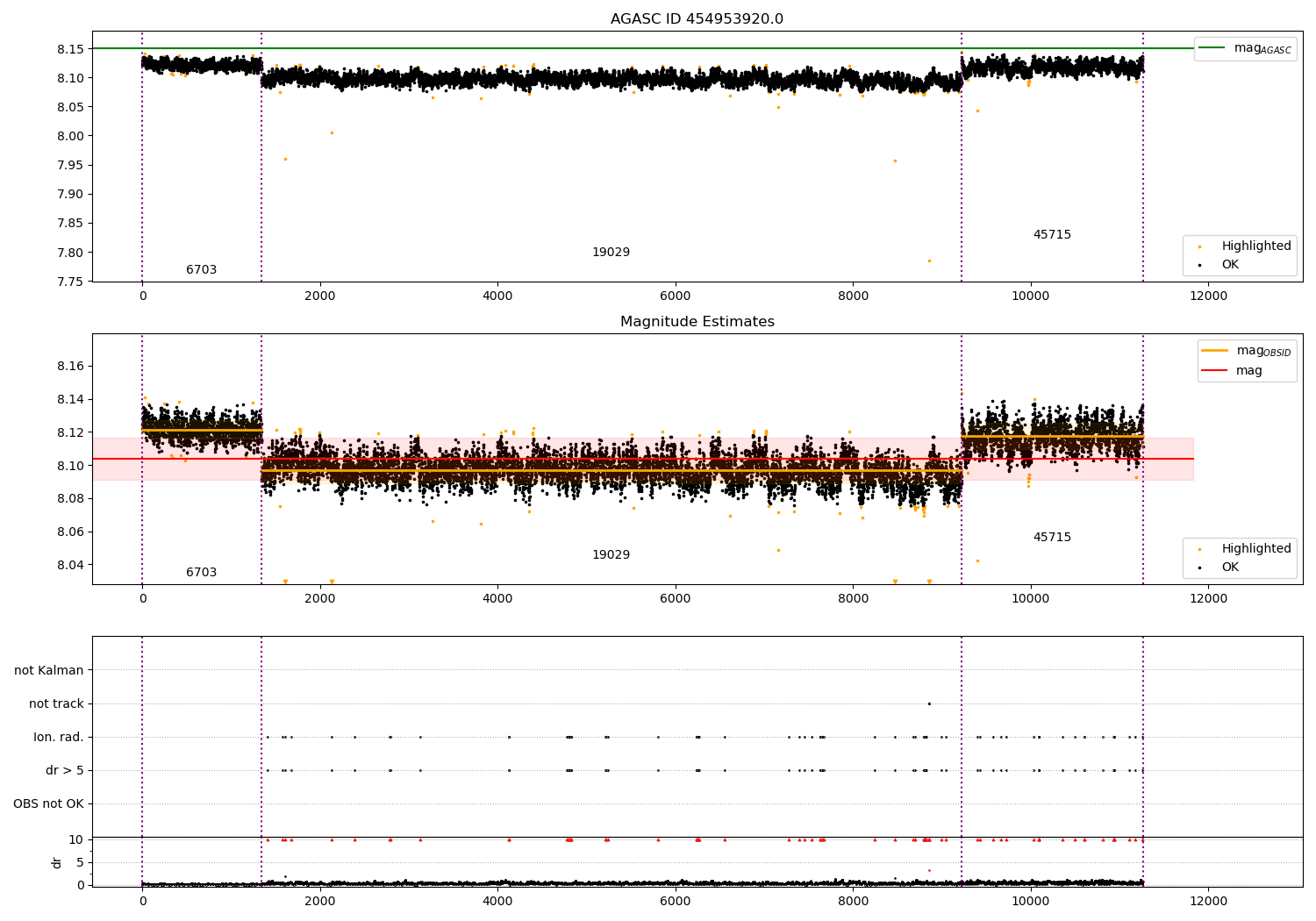Click lowest orange outlier near 7.78 in top plot
1316x921 pixels.
click(x=929, y=261)
